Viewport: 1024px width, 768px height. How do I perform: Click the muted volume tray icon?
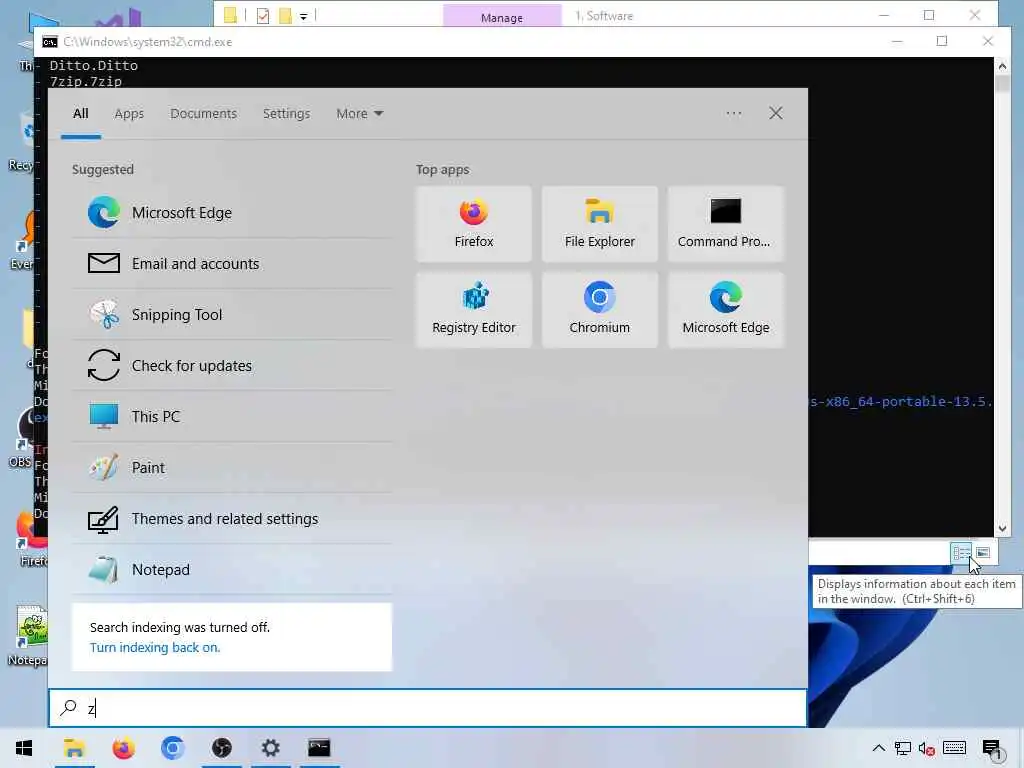(926, 748)
